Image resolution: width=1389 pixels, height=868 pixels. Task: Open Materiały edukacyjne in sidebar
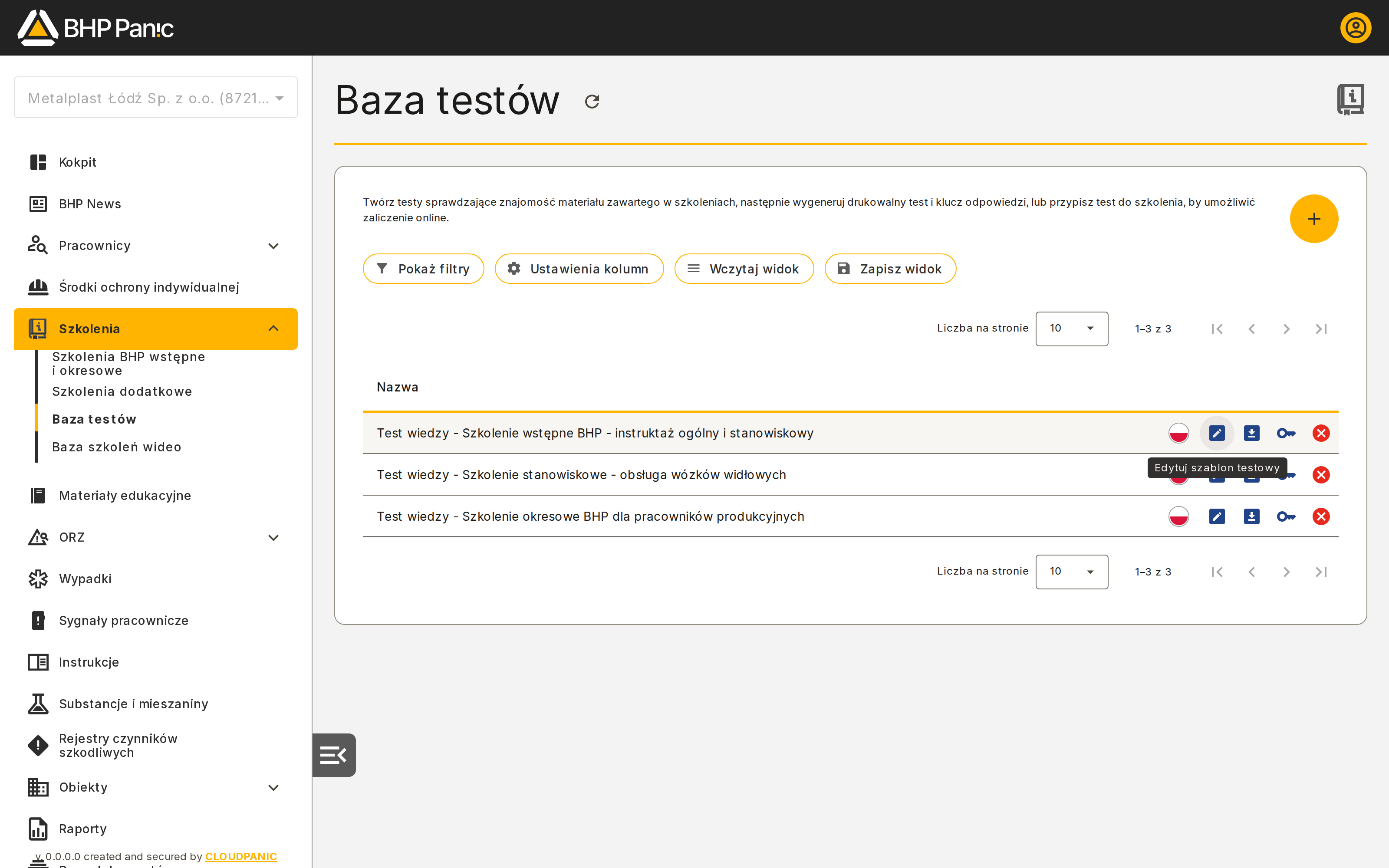(155, 496)
